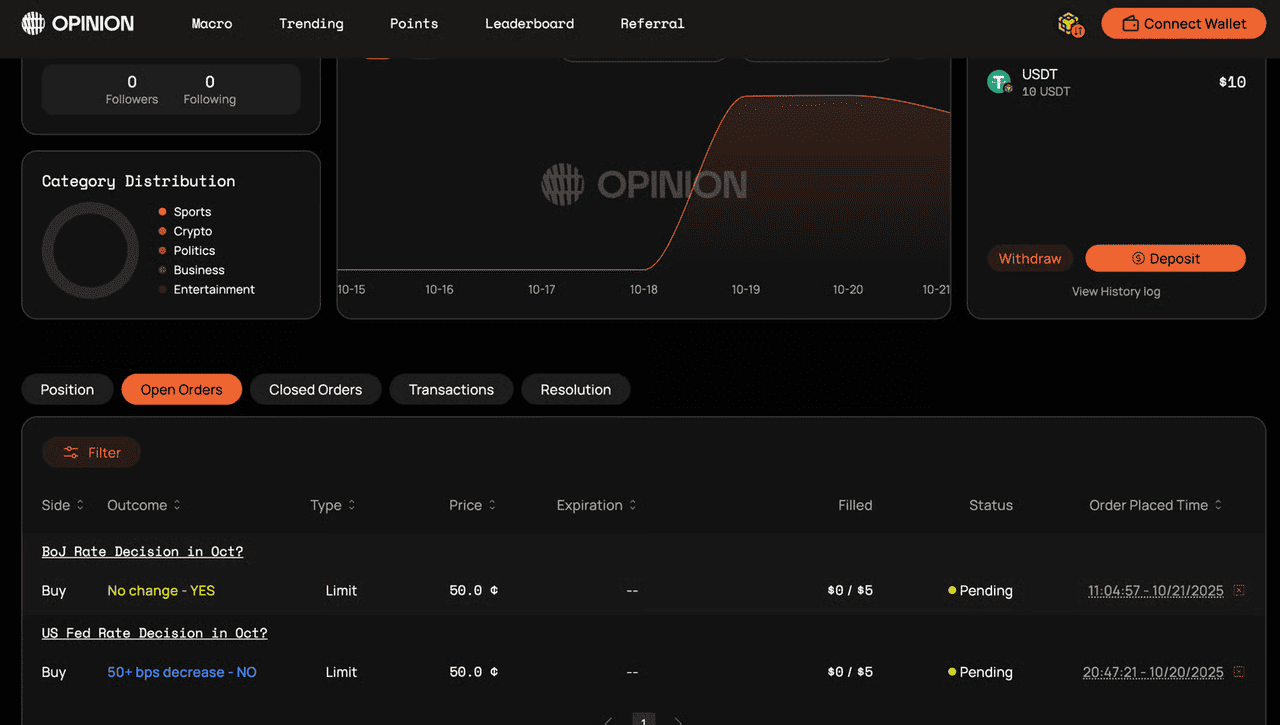Open View History log

pos(1116,291)
